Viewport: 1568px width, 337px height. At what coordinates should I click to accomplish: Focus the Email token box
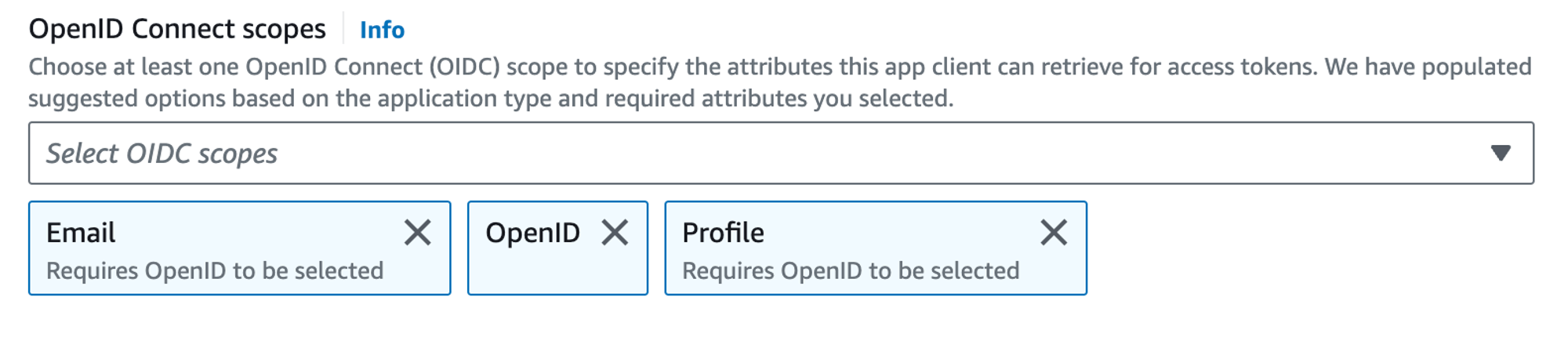click(x=240, y=248)
